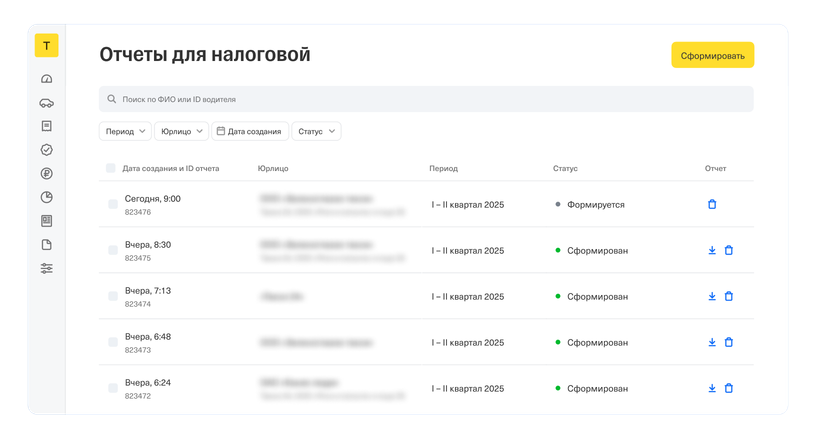Open the sliders settings sidebar icon
Viewport: 816px width, 439px height.
click(x=47, y=268)
